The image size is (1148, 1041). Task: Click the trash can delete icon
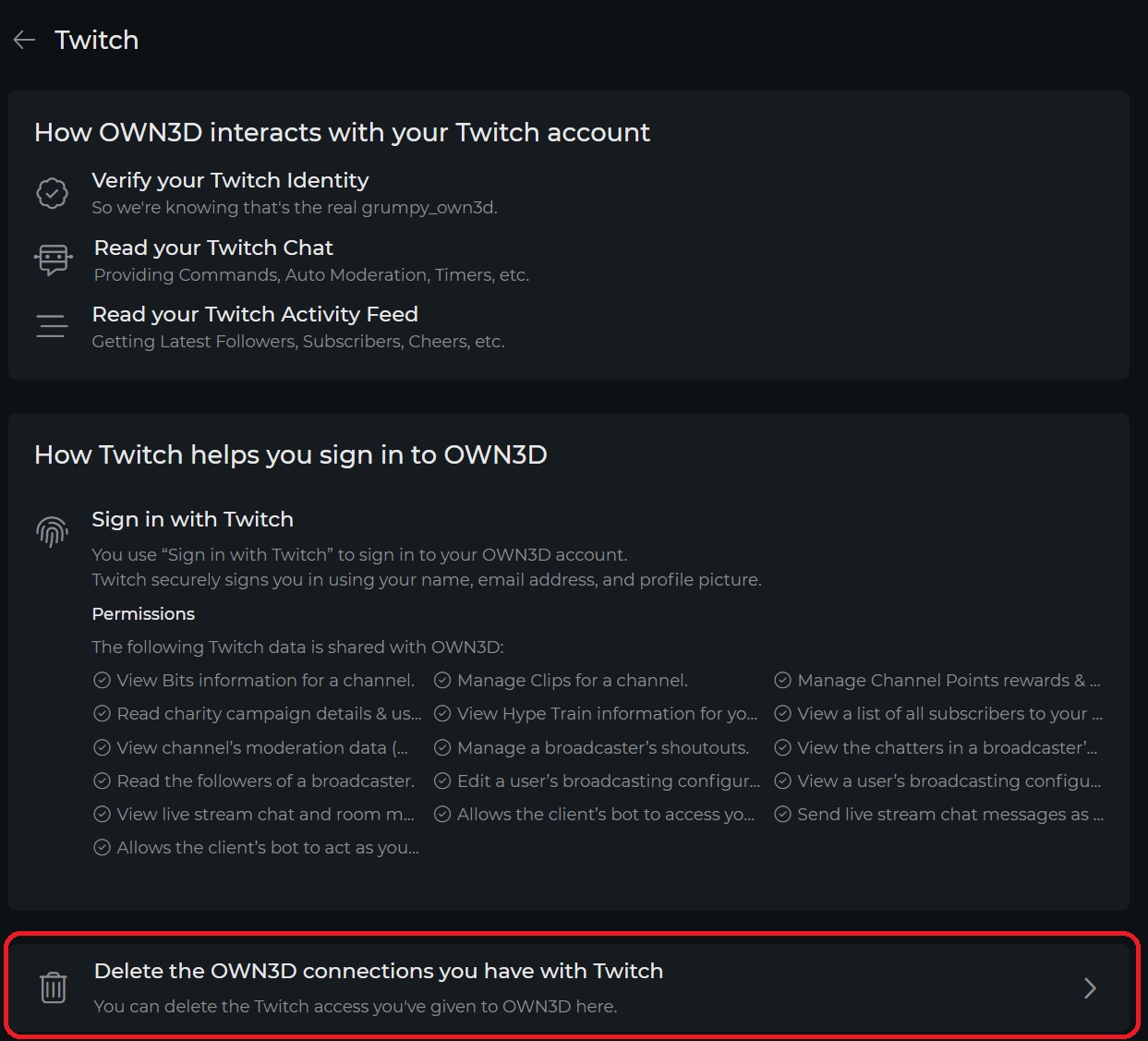[54, 987]
